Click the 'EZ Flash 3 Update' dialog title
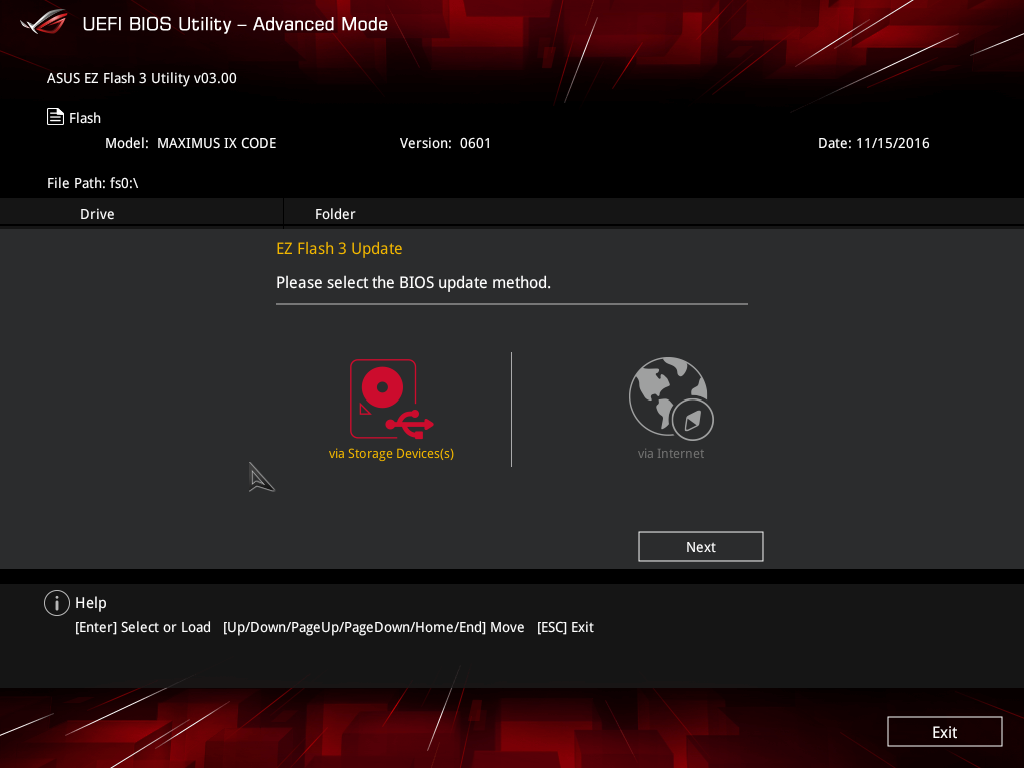The height and width of the screenshot is (768, 1024). pos(339,249)
